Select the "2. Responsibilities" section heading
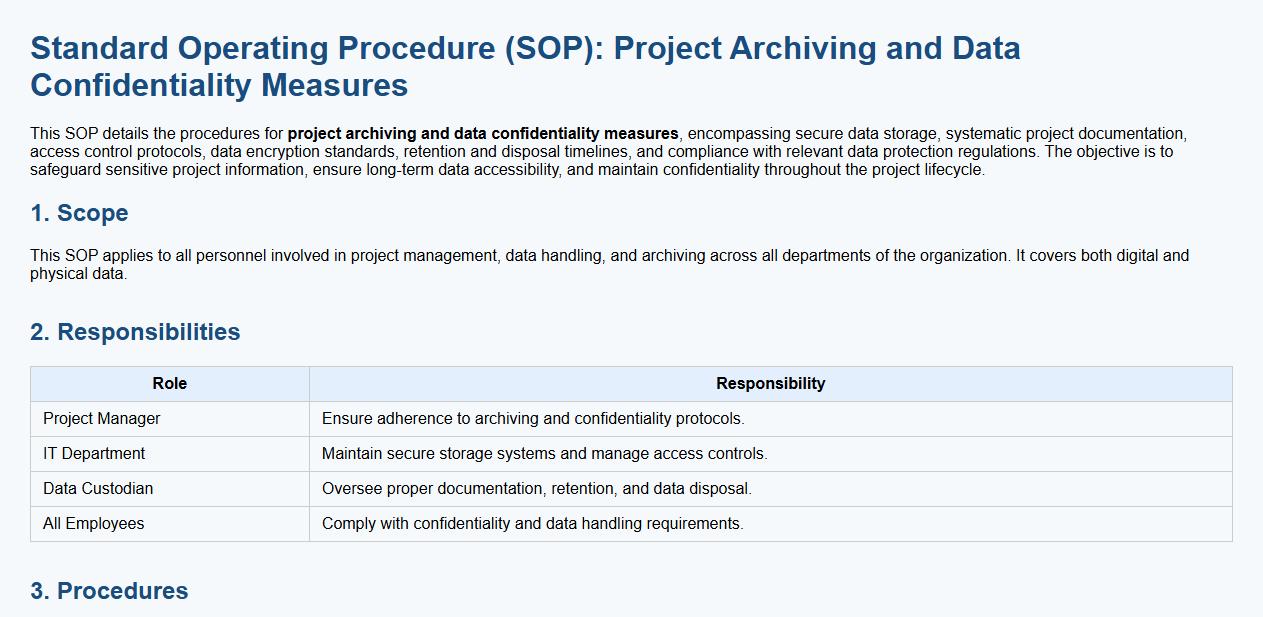Screen dimensions: 1263x617 pos(135,332)
